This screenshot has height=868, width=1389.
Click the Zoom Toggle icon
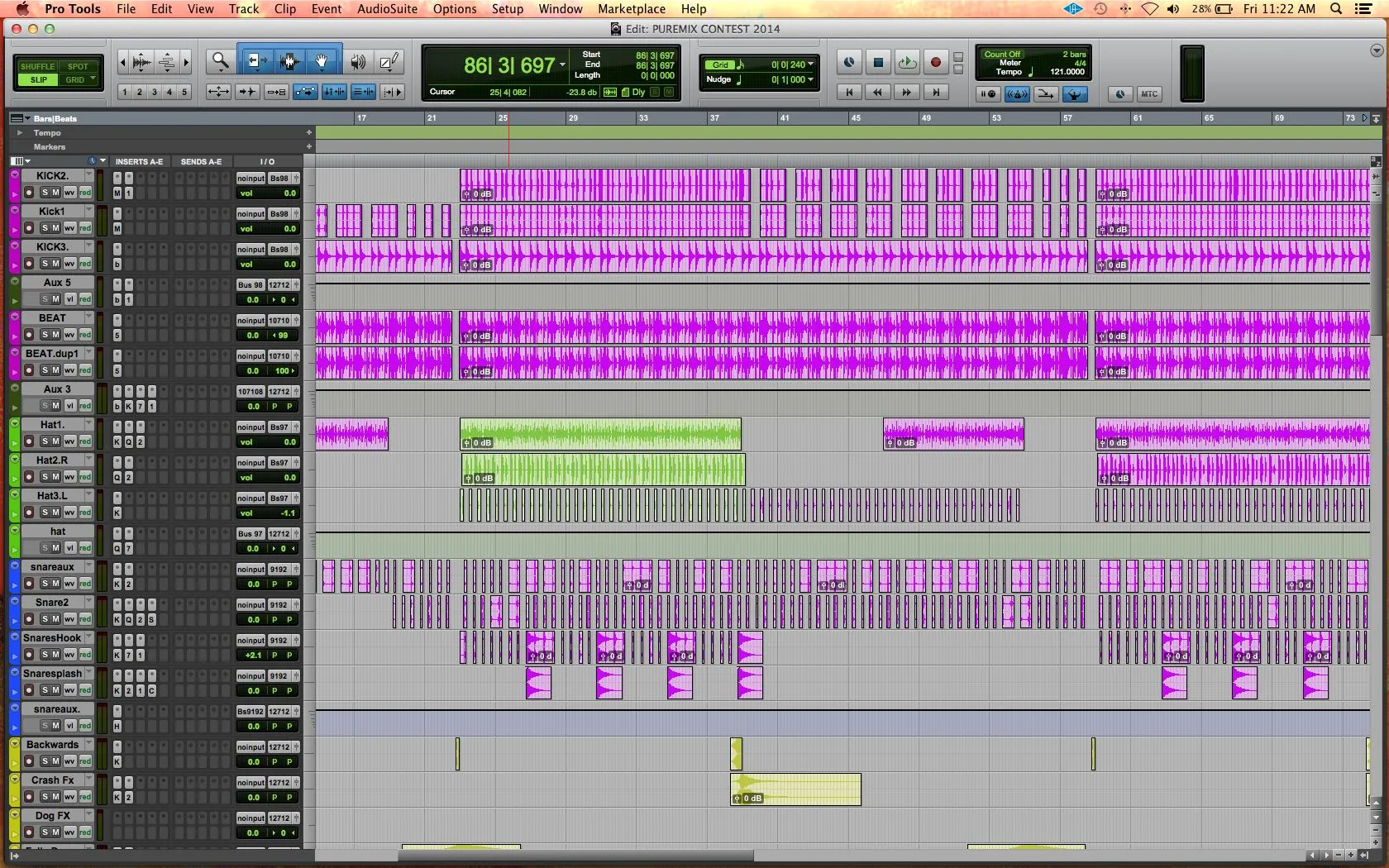click(x=218, y=92)
